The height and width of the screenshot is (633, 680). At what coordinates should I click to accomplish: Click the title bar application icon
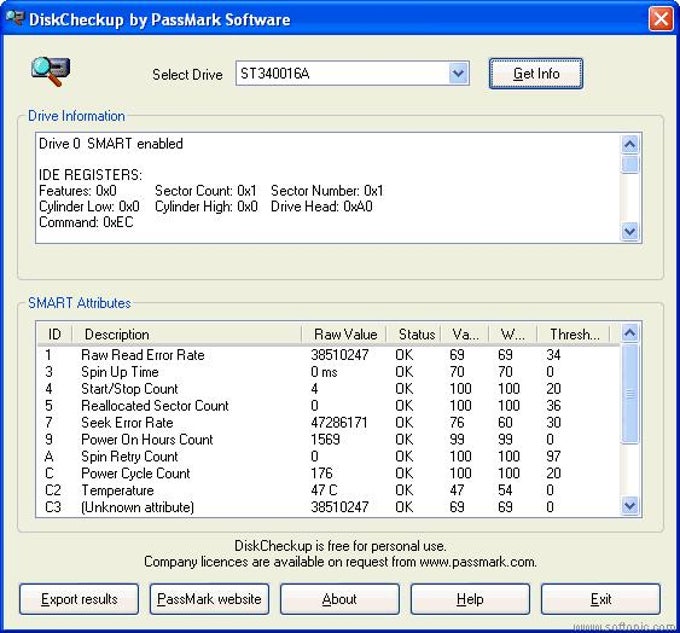(15, 18)
